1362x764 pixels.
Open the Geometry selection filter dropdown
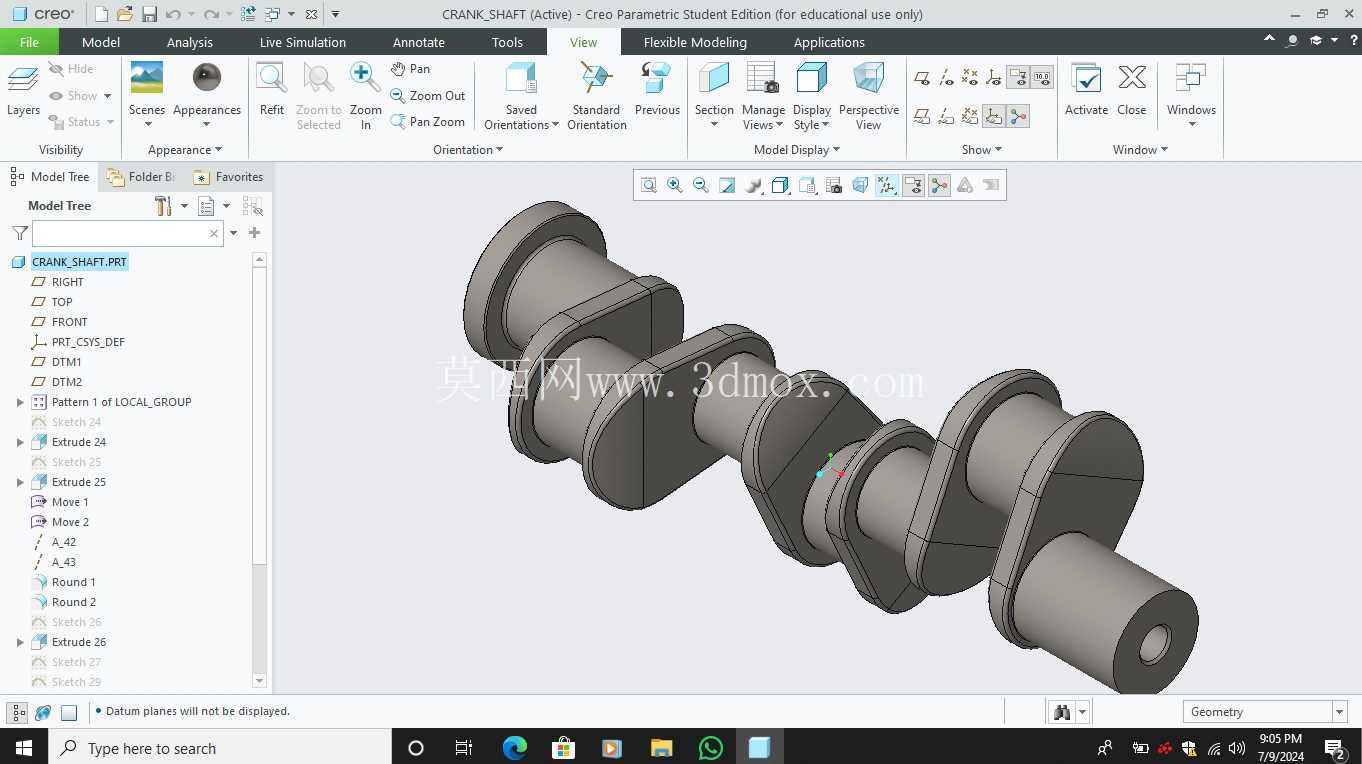[1339, 712]
